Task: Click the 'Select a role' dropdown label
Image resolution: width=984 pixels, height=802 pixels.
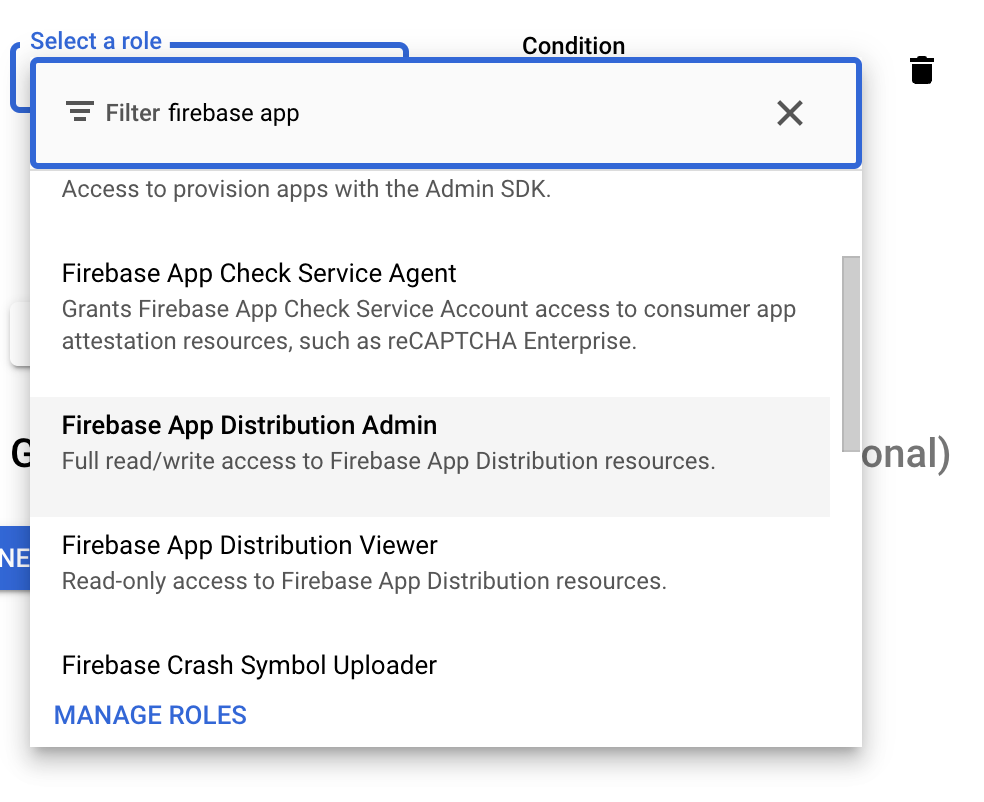Action: (x=96, y=42)
